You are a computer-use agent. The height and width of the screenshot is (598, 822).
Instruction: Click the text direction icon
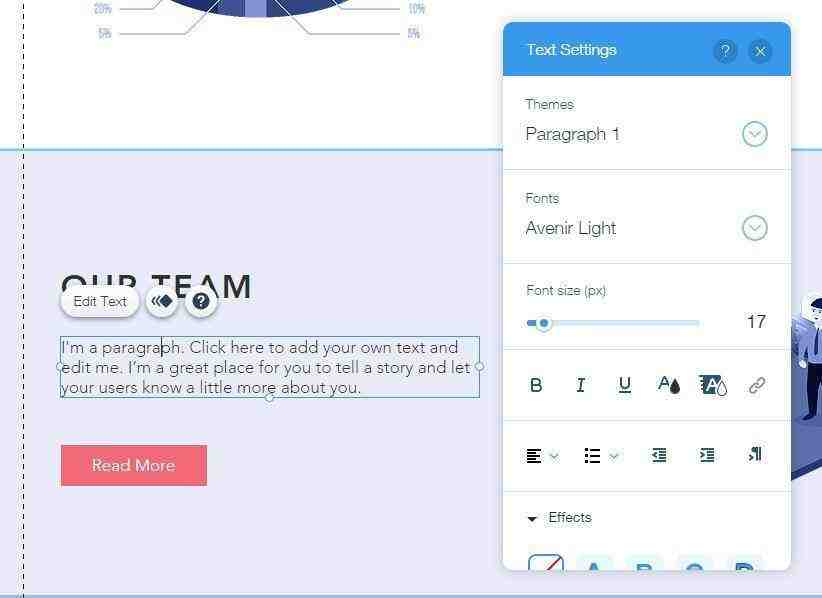point(755,454)
